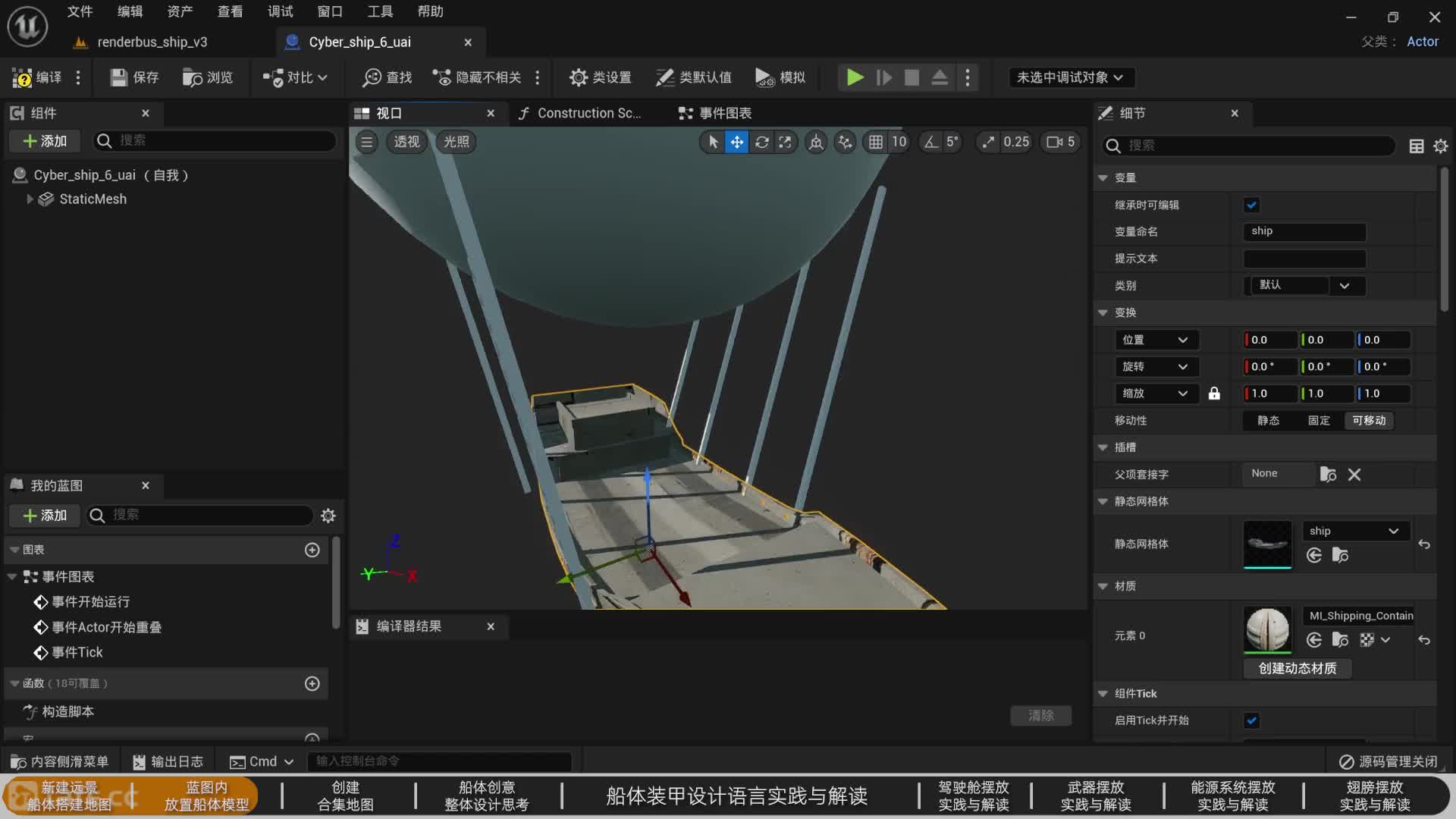Open camera speed setting
Viewport: 1456px width, 819px height.
pos(1060,142)
